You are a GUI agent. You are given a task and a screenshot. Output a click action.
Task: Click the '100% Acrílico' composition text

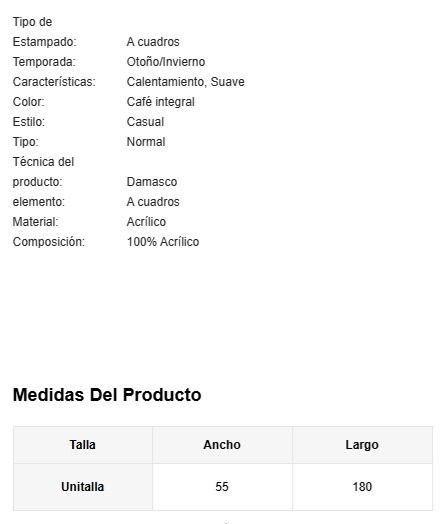tap(163, 242)
